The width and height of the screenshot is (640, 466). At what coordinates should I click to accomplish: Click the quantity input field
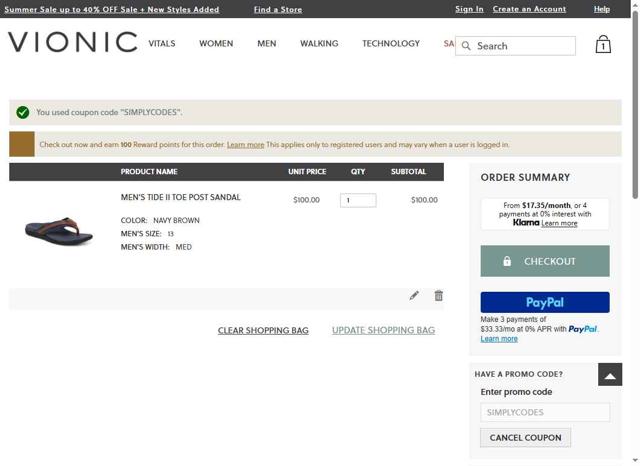tap(358, 200)
